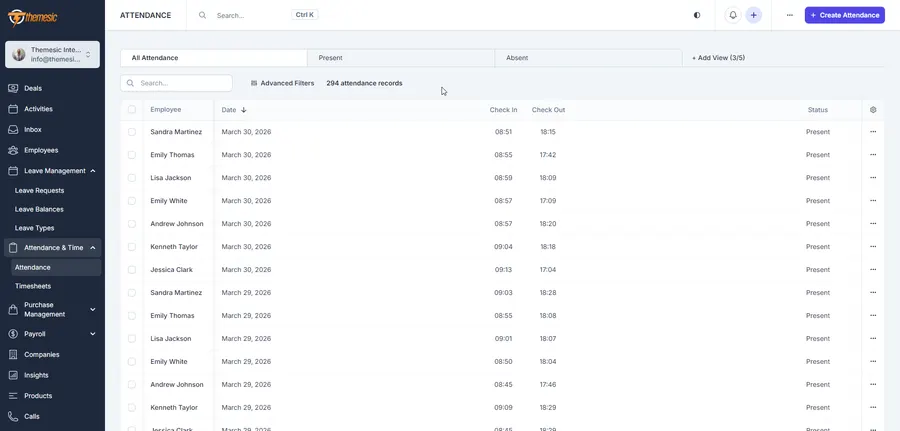Viewport: 900px width, 431px height.
Task: Focus the attendance table search box
Action: [176, 83]
